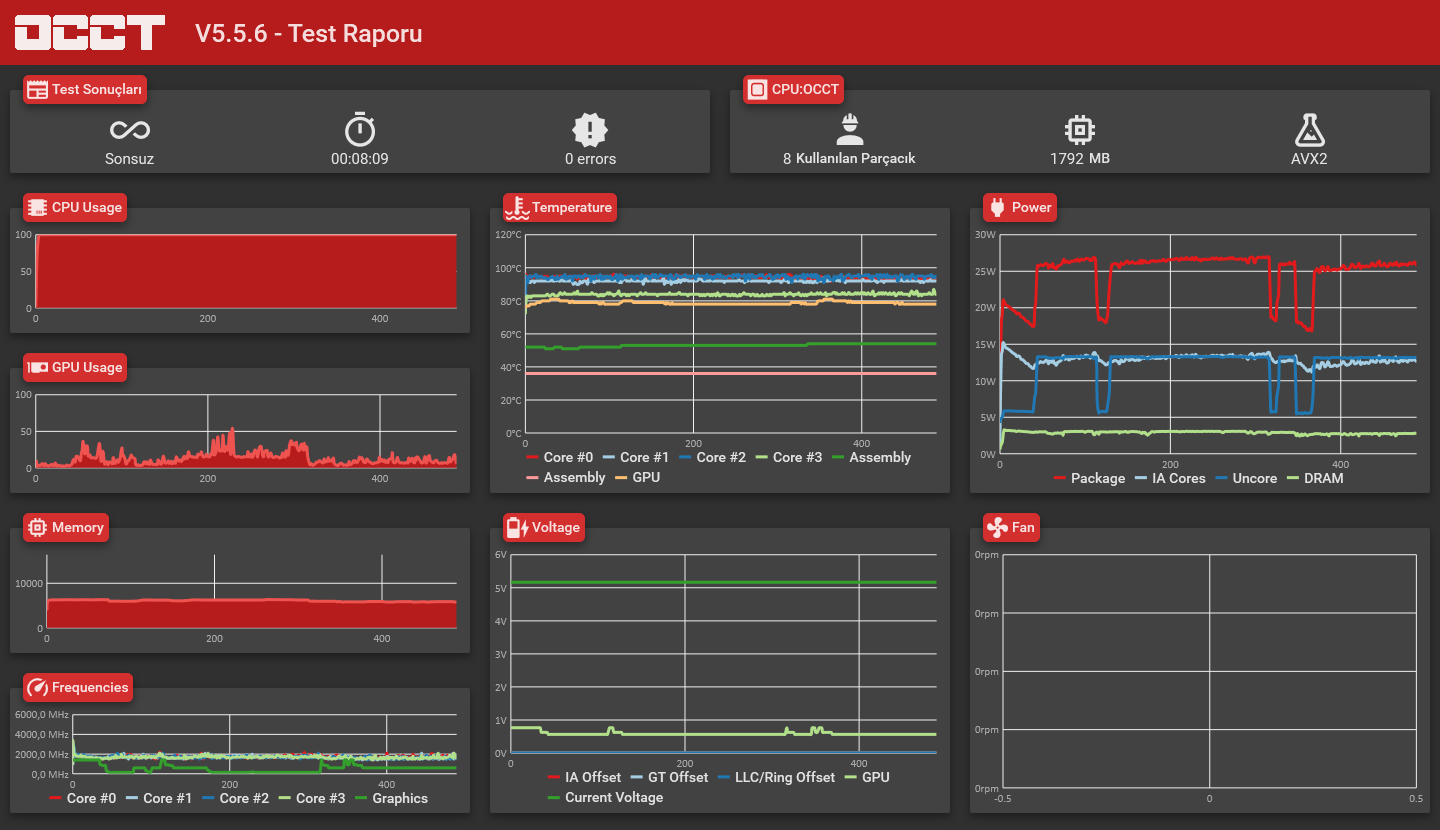Click the worker threads icon

[x=849, y=129]
